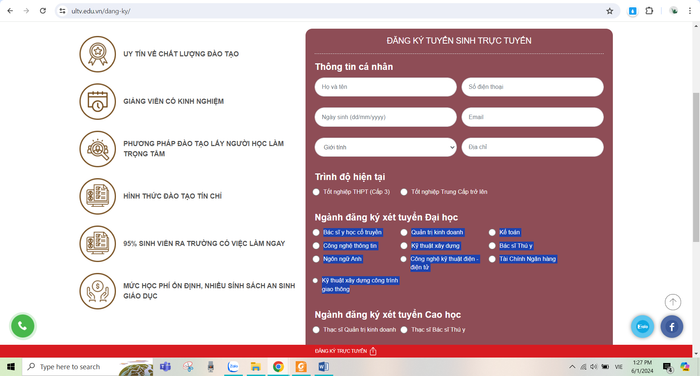Reload the page with refresh icon

[43, 11]
